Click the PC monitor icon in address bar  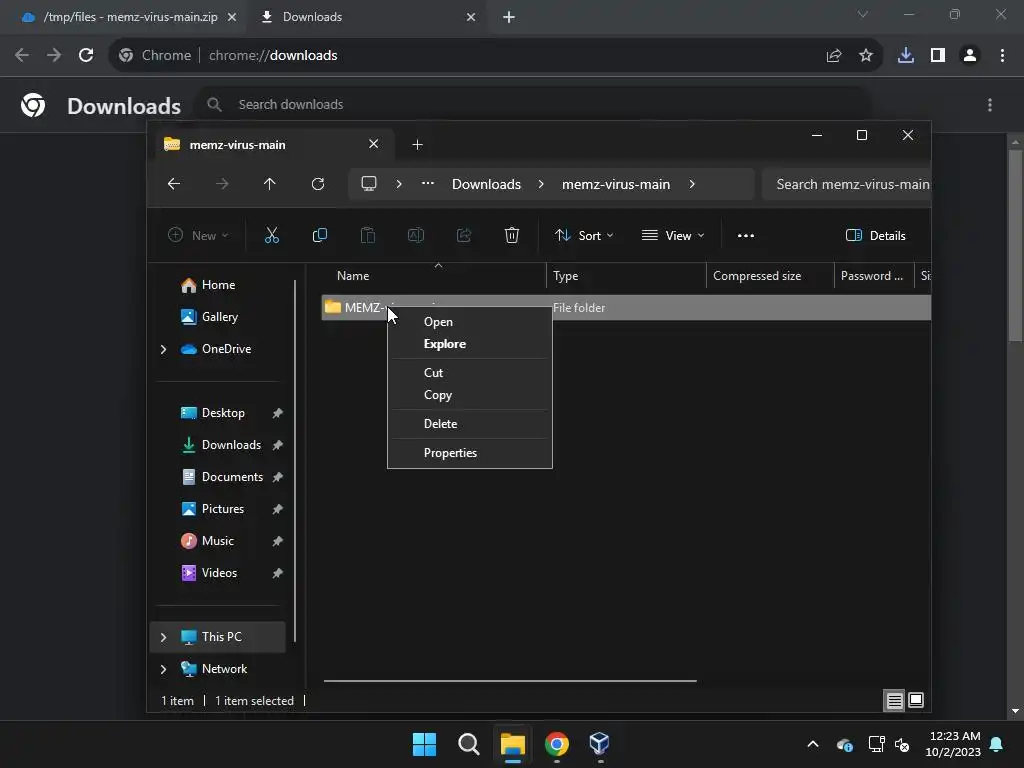click(369, 184)
